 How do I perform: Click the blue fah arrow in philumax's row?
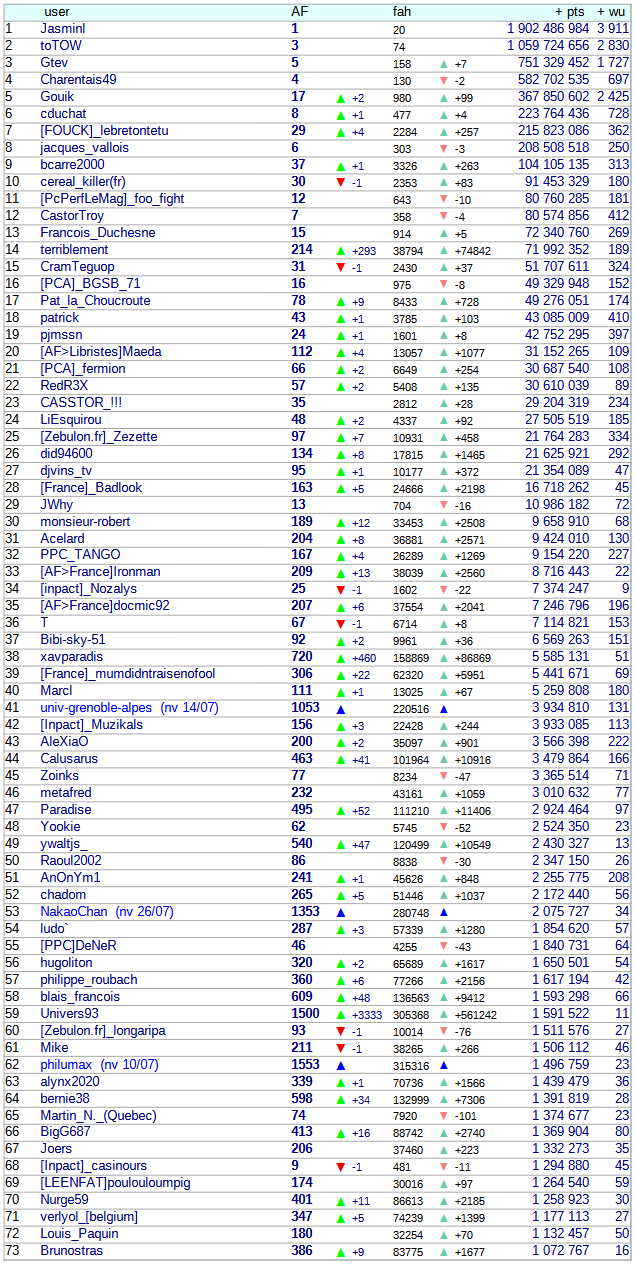[x=444, y=1066]
